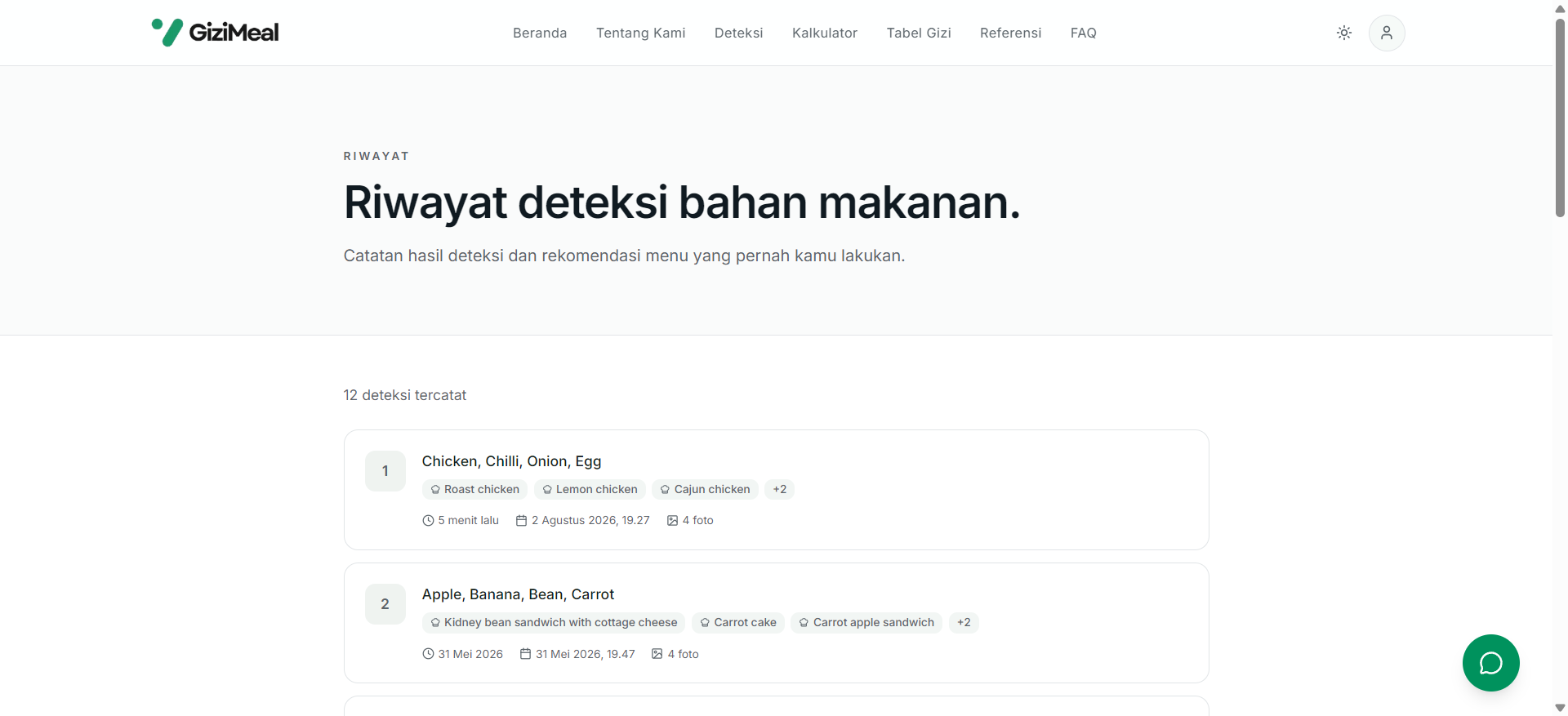The image size is (1568, 716).
Task: Click the '2 Agustus 2026, 19.27' date
Action: click(590, 520)
